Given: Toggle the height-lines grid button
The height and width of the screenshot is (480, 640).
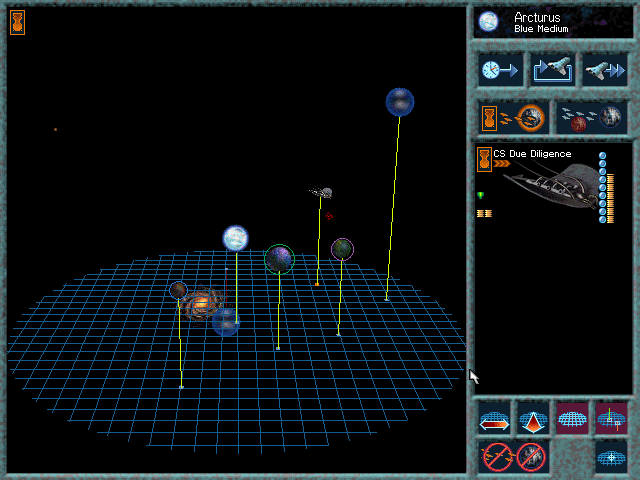Looking at the screenshot, I should 611,419.
